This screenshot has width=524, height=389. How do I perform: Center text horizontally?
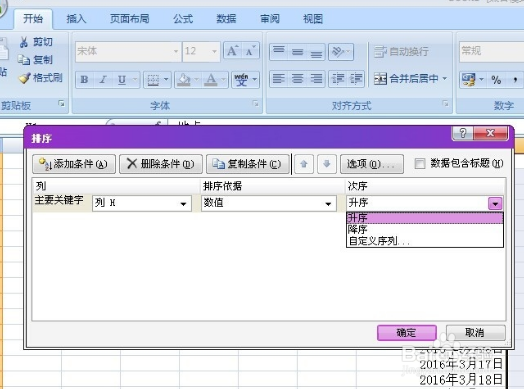(x=297, y=79)
